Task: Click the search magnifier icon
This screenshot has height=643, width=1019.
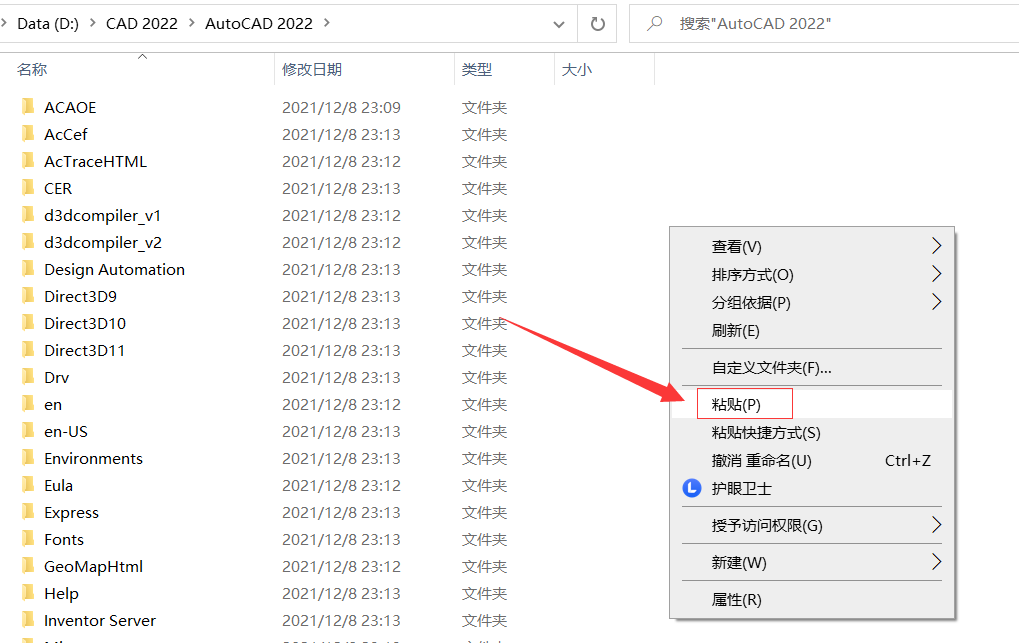Action: (x=654, y=22)
